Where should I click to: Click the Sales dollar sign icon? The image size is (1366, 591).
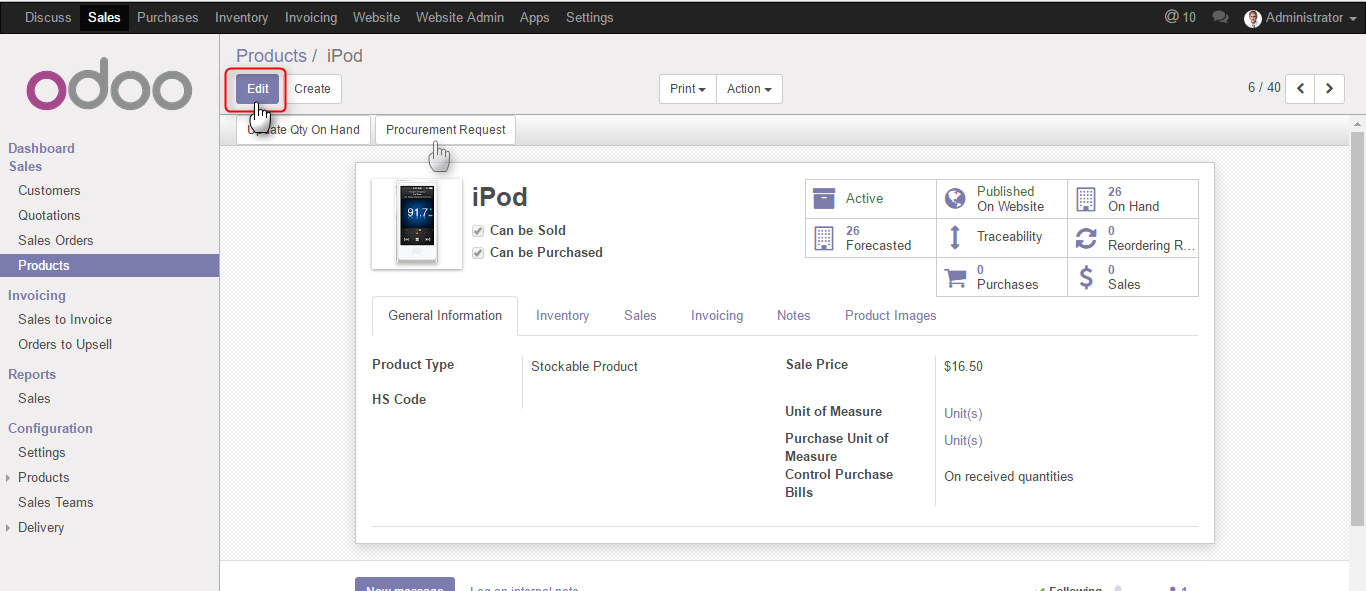(x=1086, y=277)
